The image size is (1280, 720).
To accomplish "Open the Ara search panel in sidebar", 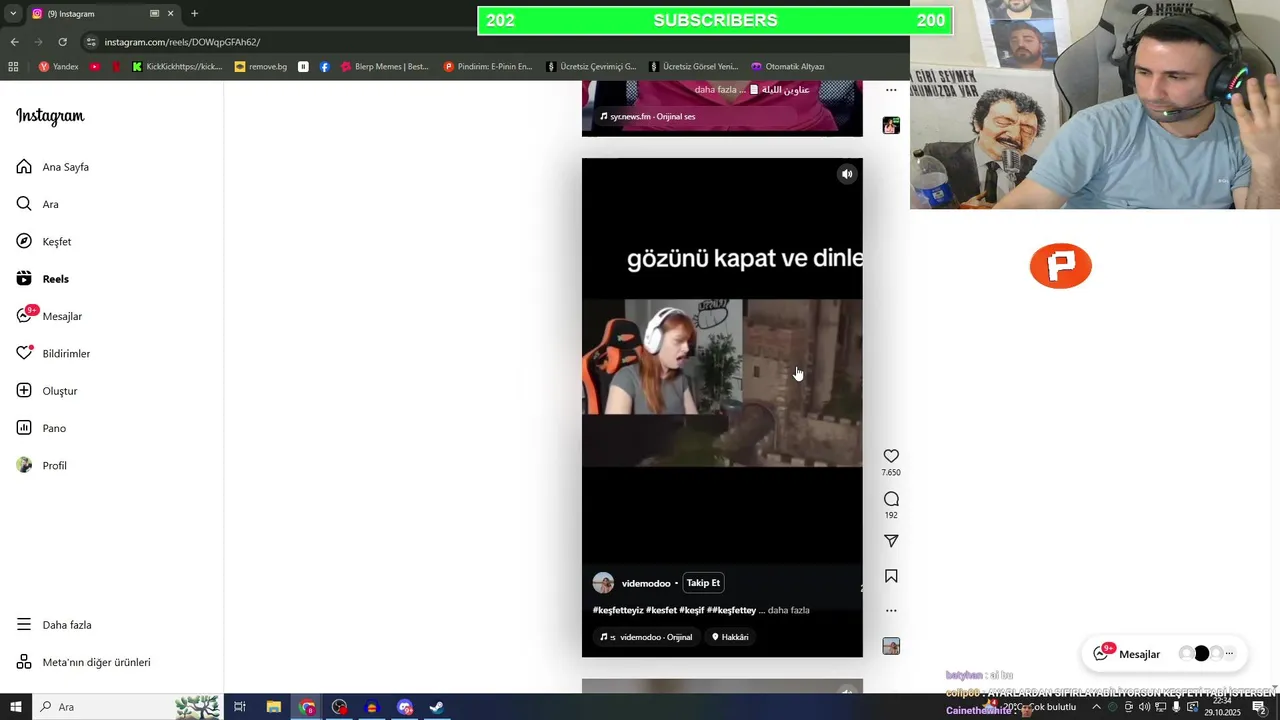I will (x=38, y=204).
